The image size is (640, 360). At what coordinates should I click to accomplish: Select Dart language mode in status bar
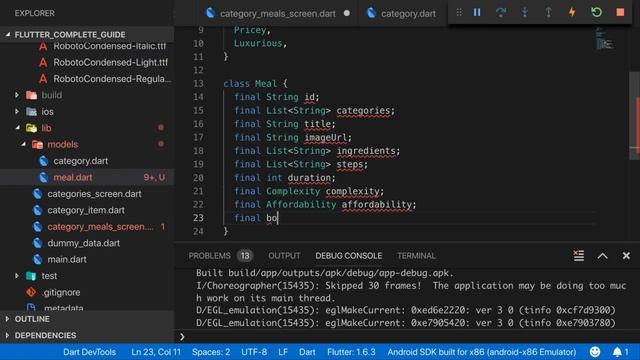(307, 352)
